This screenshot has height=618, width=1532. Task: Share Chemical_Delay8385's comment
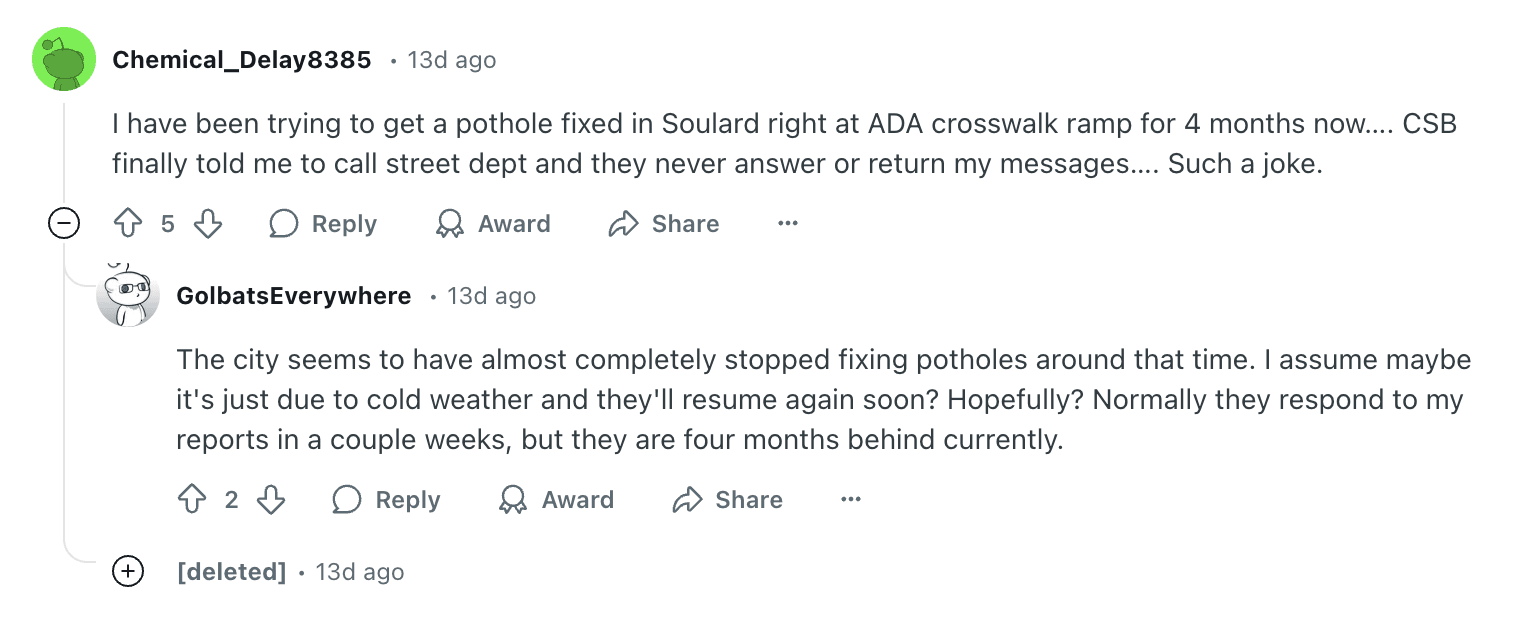pyautogui.click(x=662, y=224)
